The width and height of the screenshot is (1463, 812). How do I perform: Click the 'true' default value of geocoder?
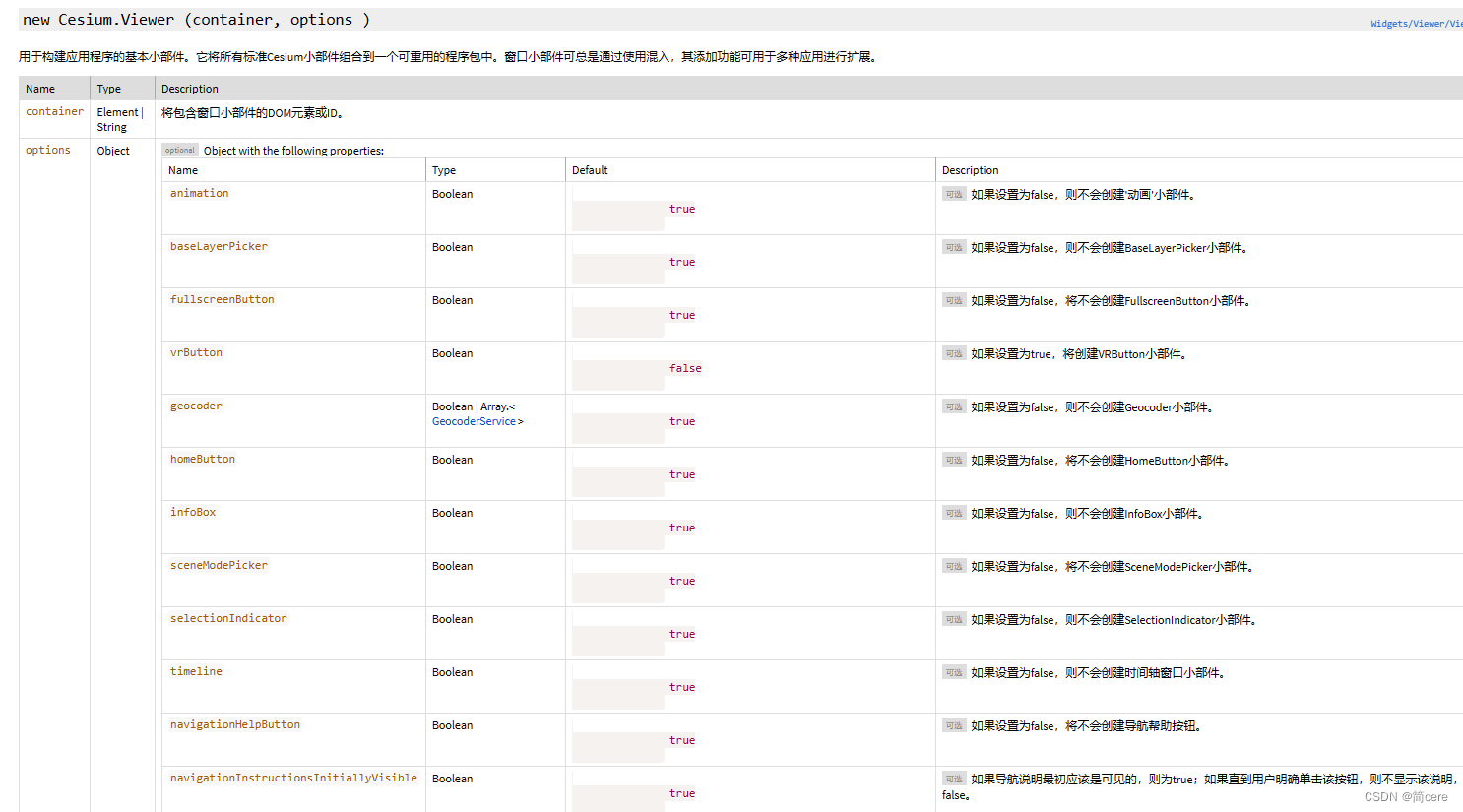(682, 421)
